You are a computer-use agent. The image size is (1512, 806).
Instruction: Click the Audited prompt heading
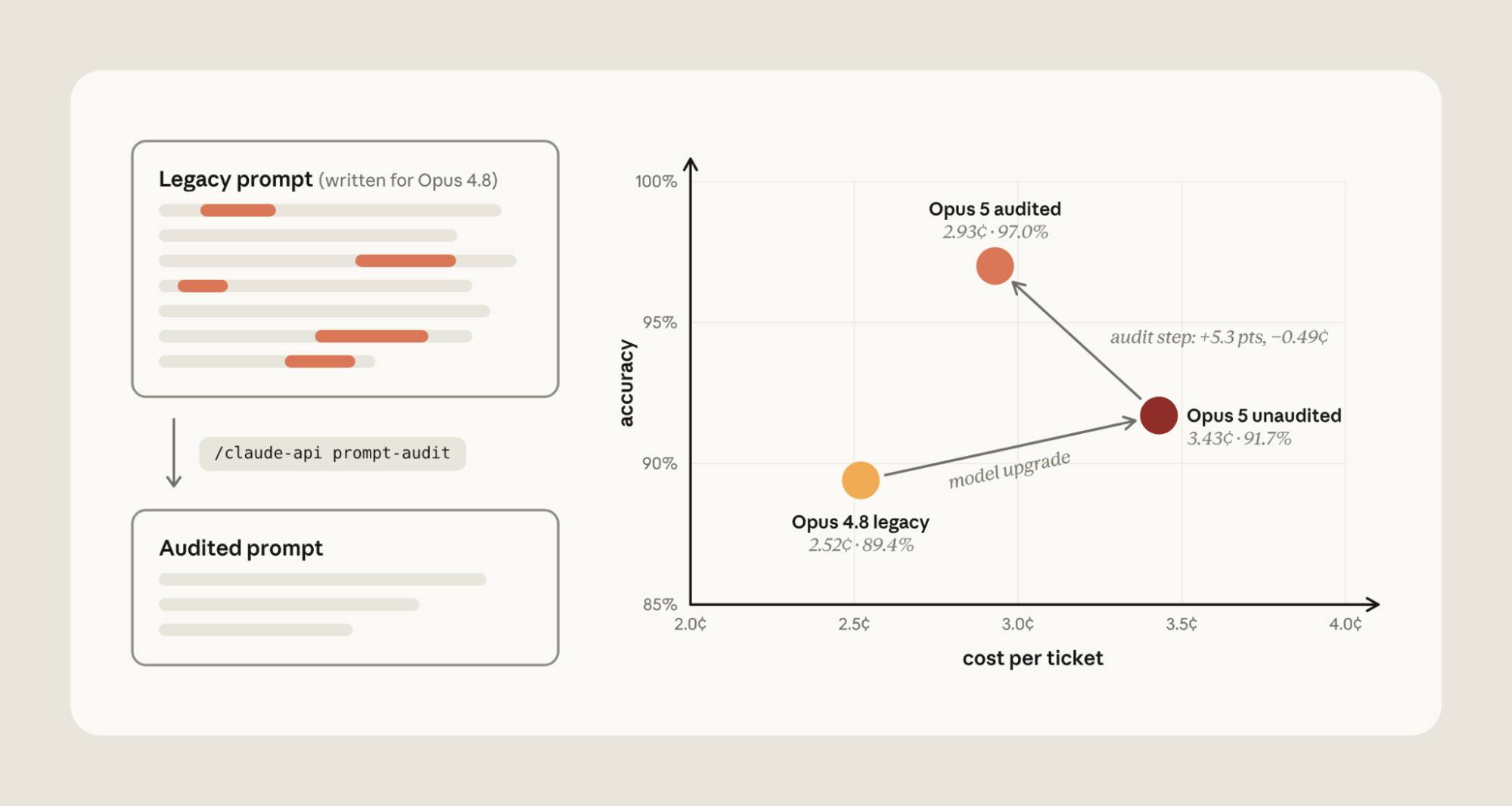[x=241, y=548]
